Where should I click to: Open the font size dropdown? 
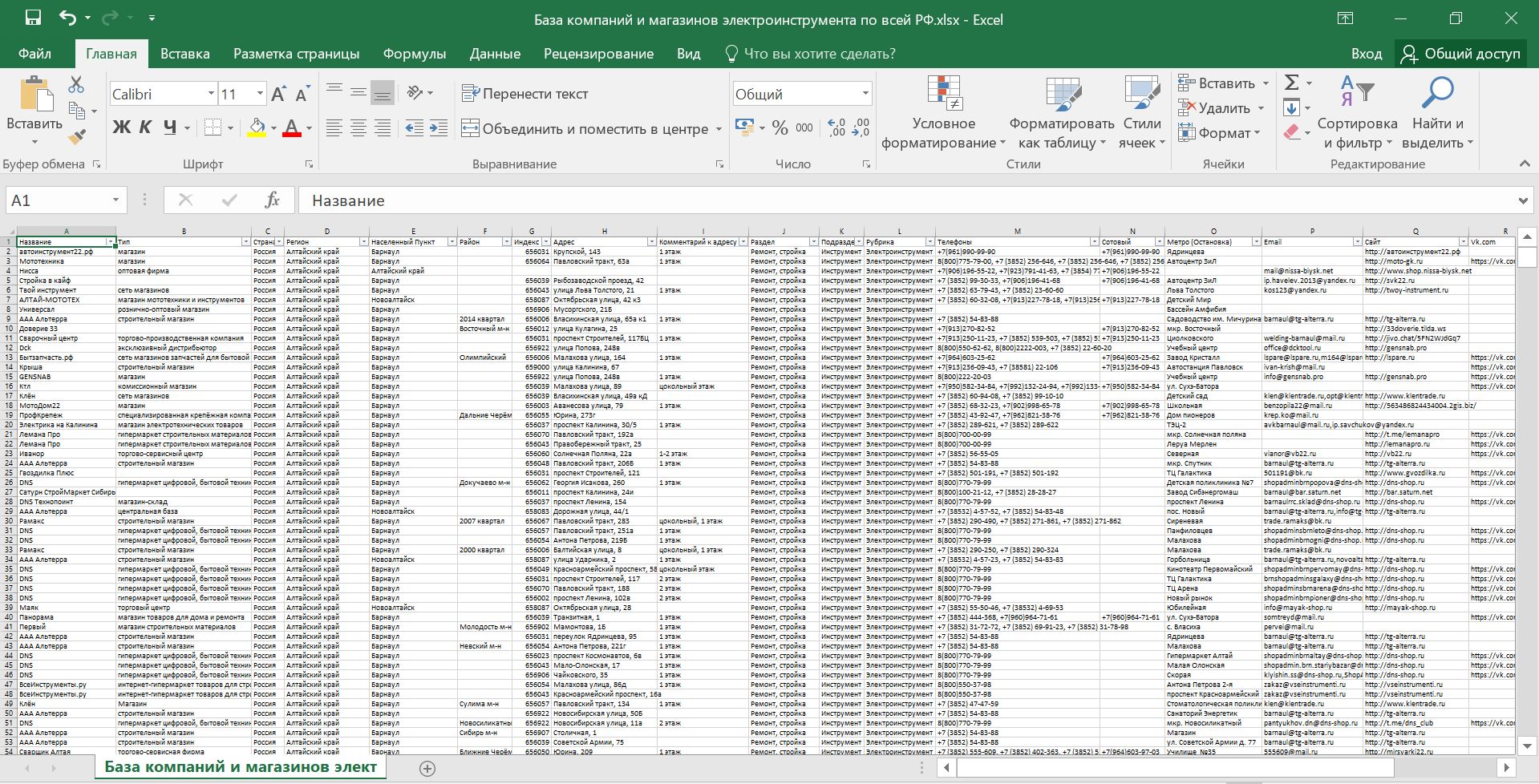point(260,94)
